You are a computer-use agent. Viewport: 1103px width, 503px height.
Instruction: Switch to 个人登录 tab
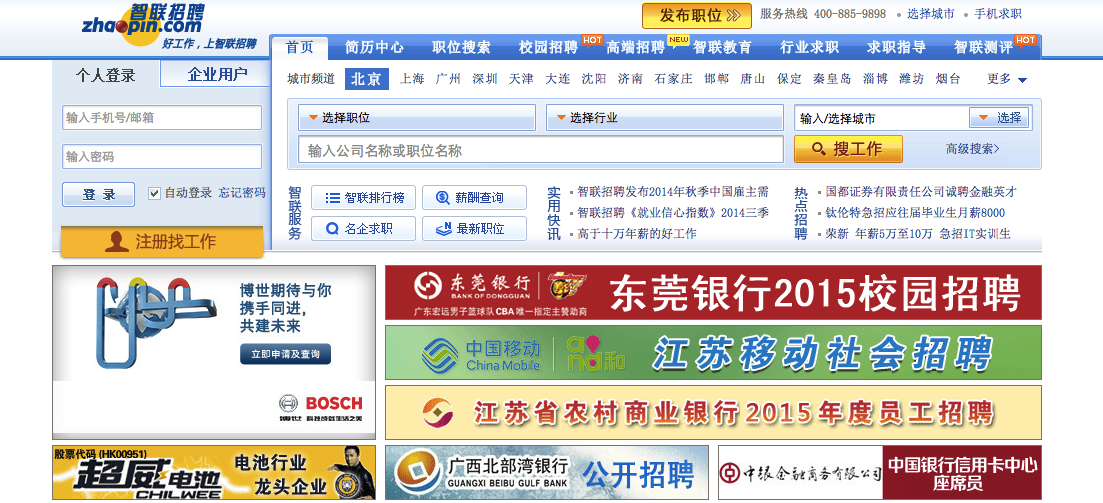(106, 75)
